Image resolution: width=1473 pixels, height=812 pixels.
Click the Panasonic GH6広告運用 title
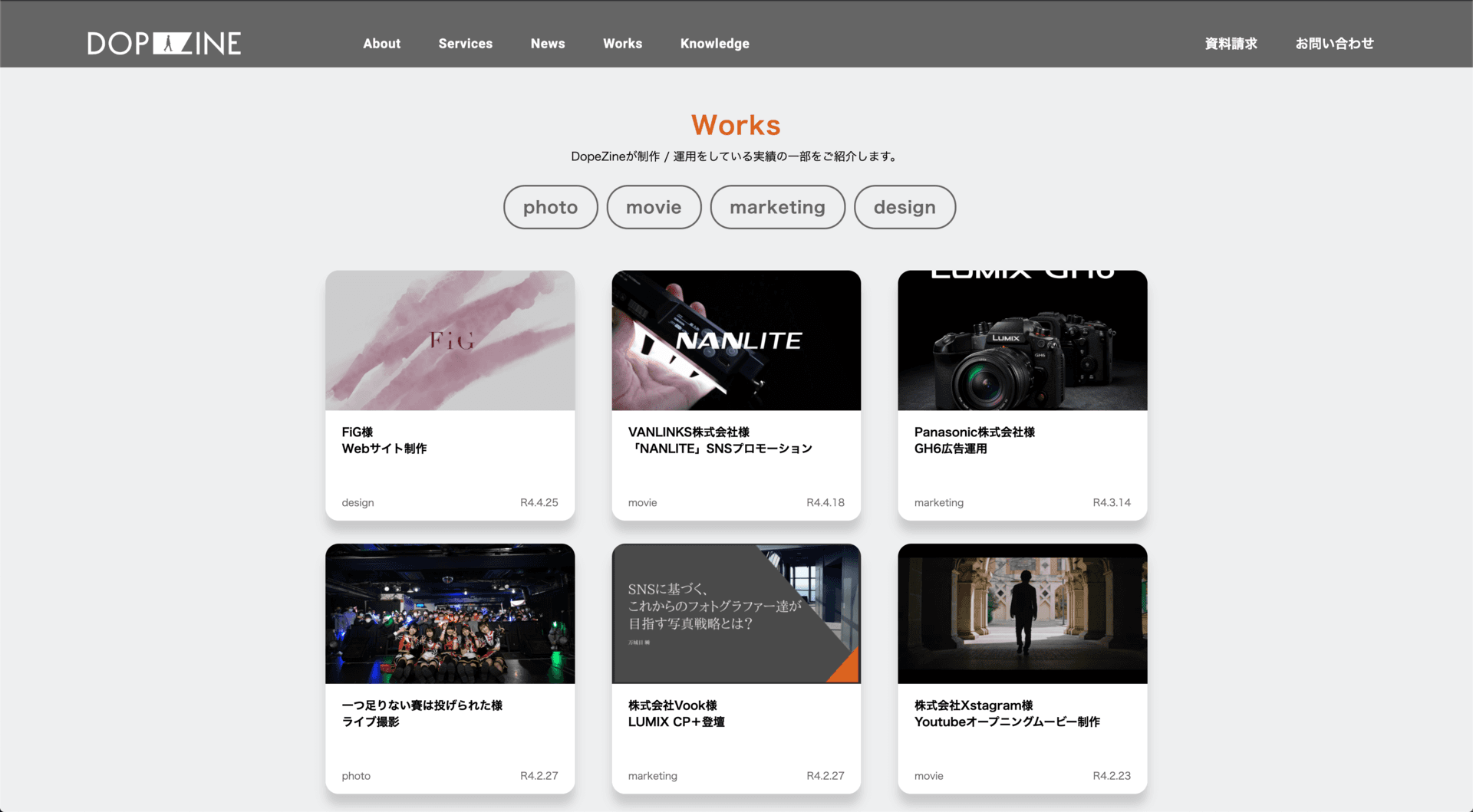coord(974,440)
